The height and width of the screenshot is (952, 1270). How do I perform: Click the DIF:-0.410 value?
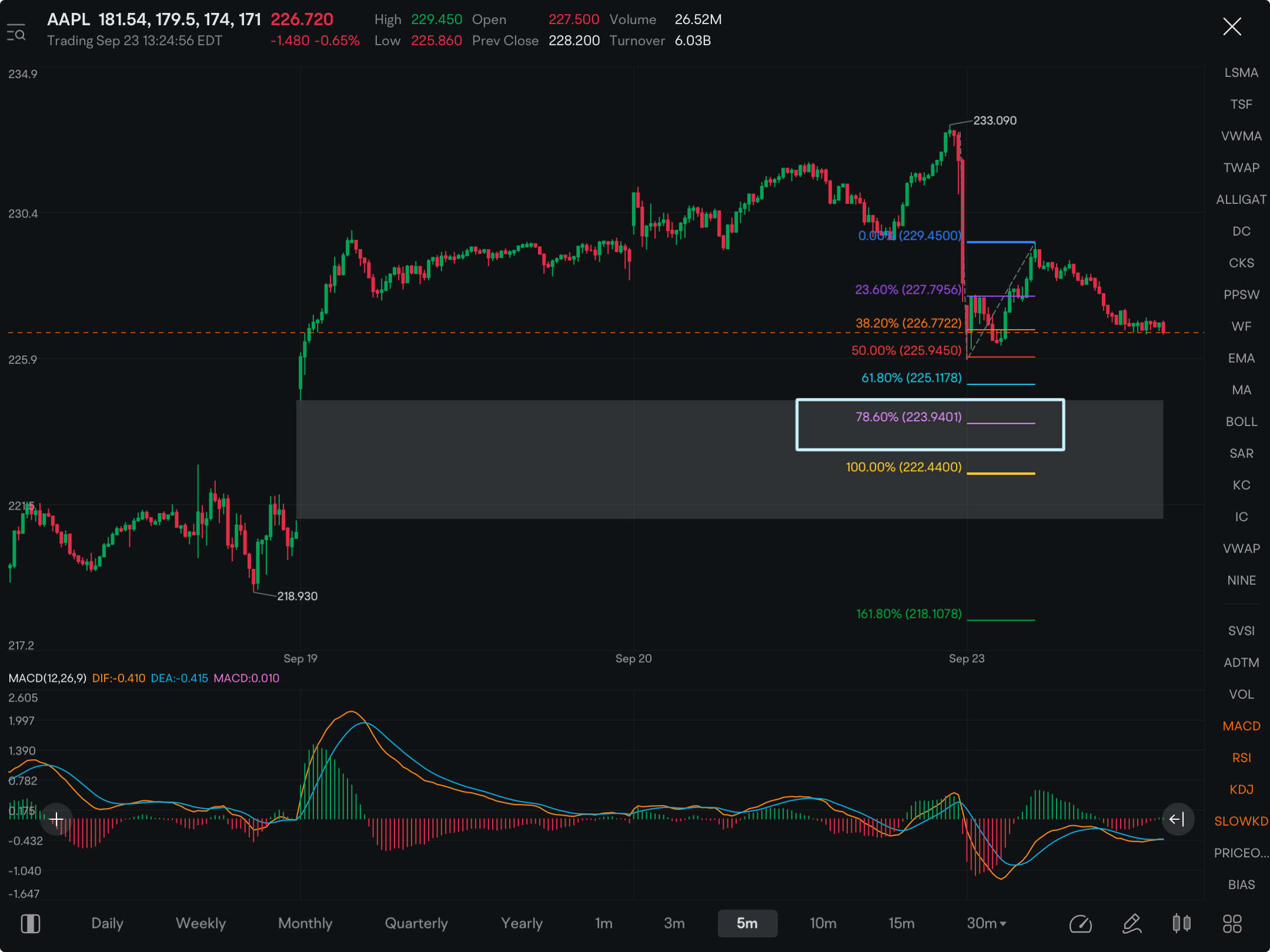[119, 678]
